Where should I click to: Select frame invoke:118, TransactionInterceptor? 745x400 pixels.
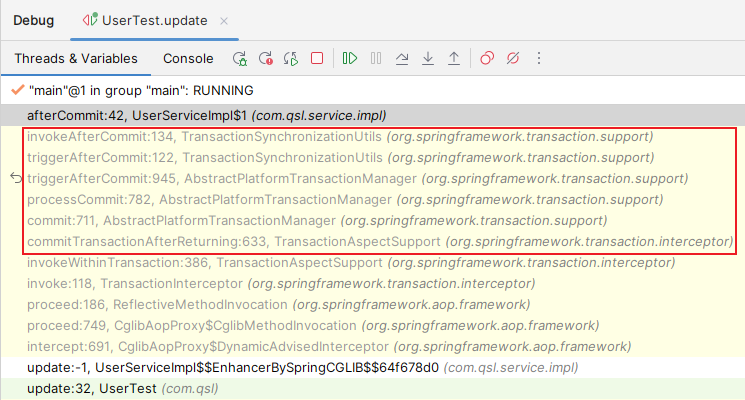[x=373, y=284]
